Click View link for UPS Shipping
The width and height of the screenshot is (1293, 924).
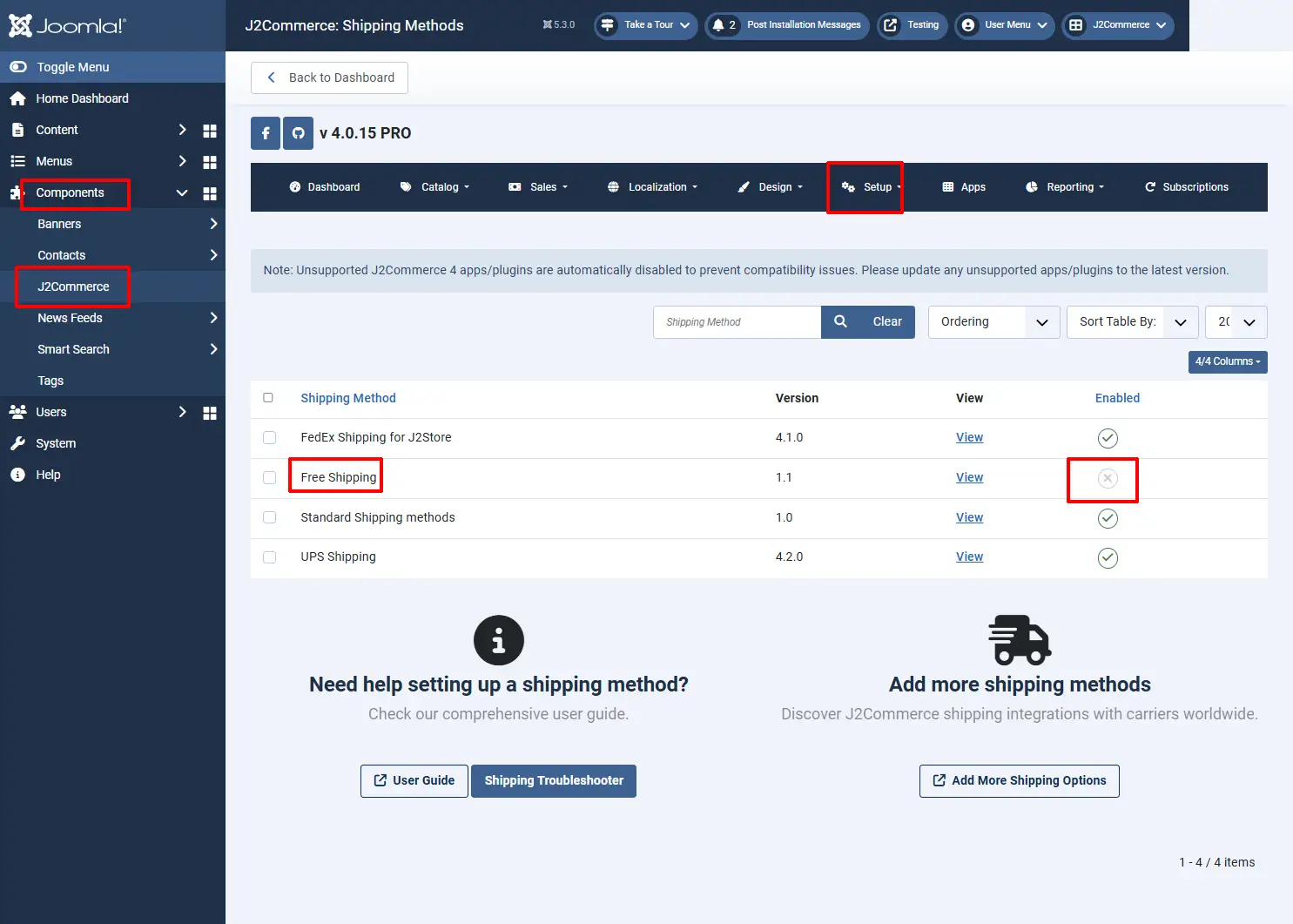[969, 556]
